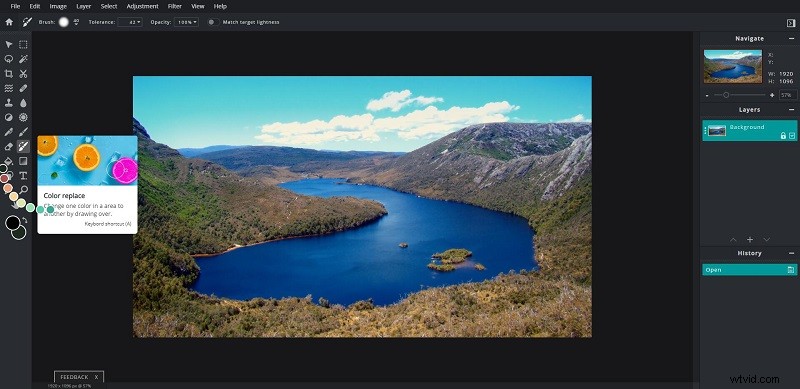Collapse the History panel

792,253
